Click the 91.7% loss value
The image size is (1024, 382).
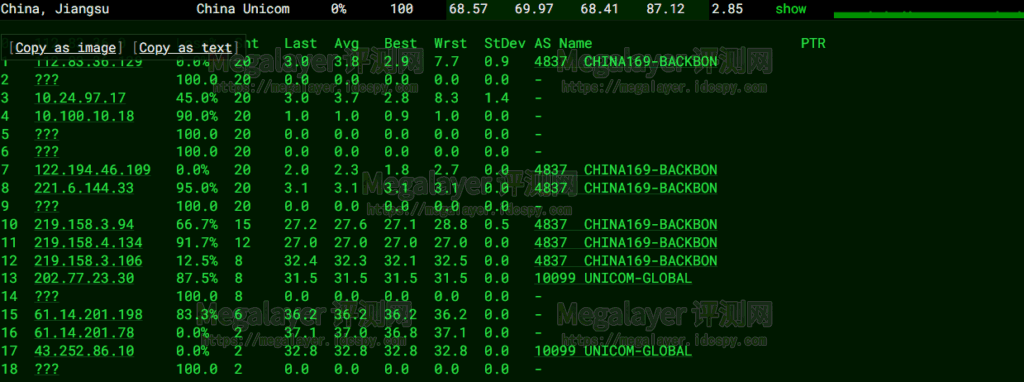pyautogui.click(x=197, y=243)
